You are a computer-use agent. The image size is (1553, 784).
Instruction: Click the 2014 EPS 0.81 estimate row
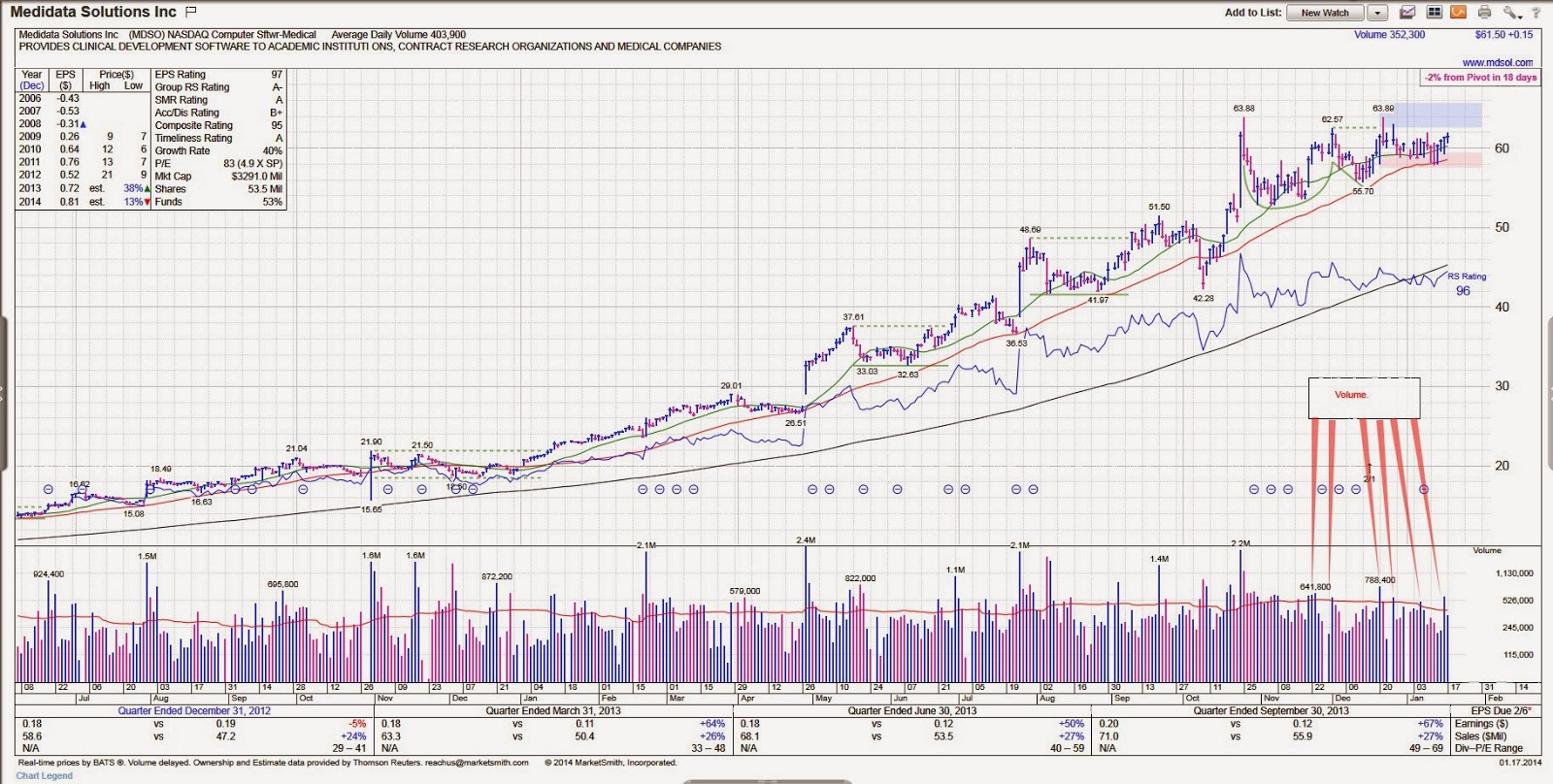coord(84,201)
